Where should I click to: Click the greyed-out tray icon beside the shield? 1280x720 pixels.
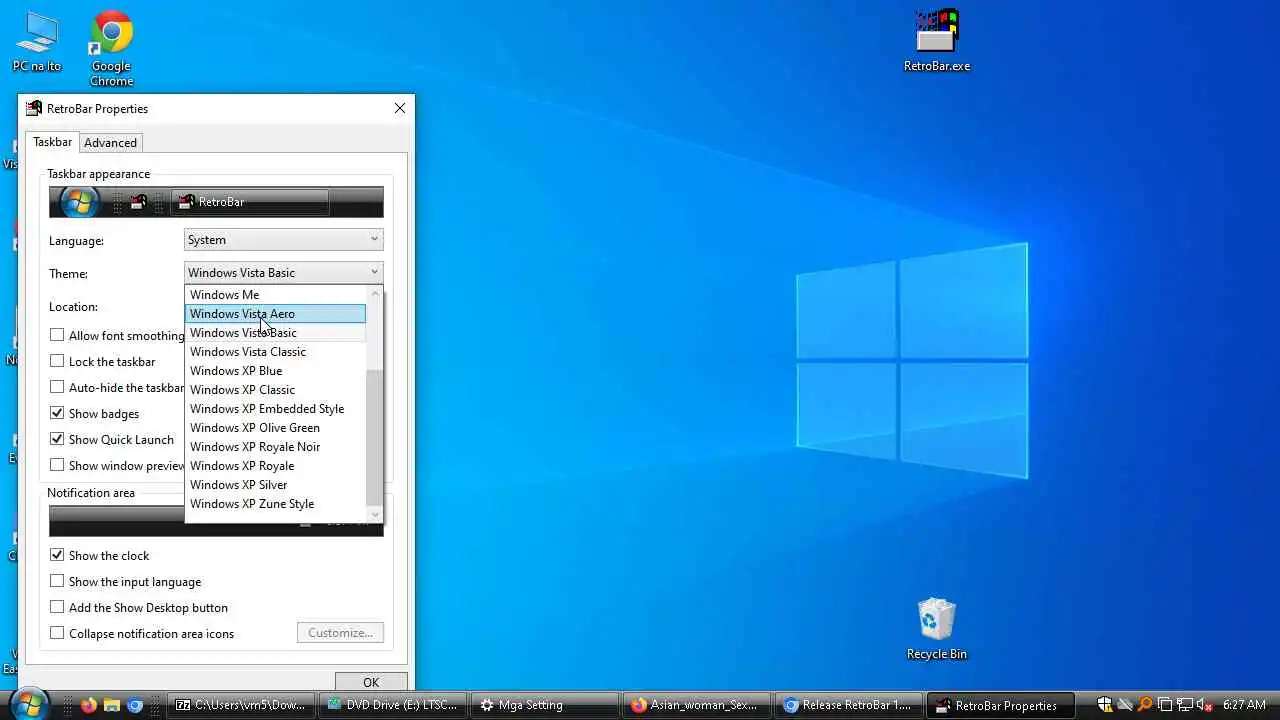tap(1125, 705)
